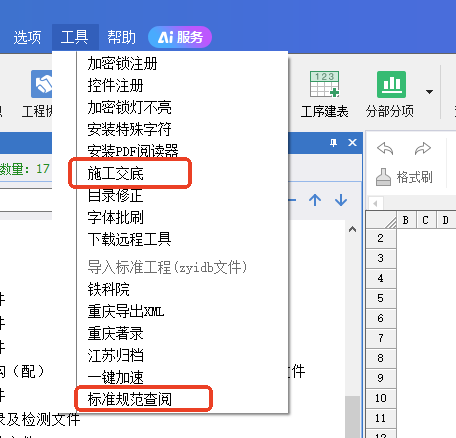
Task: Move item up with blue arrow
Action: click(x=315, y=200)
